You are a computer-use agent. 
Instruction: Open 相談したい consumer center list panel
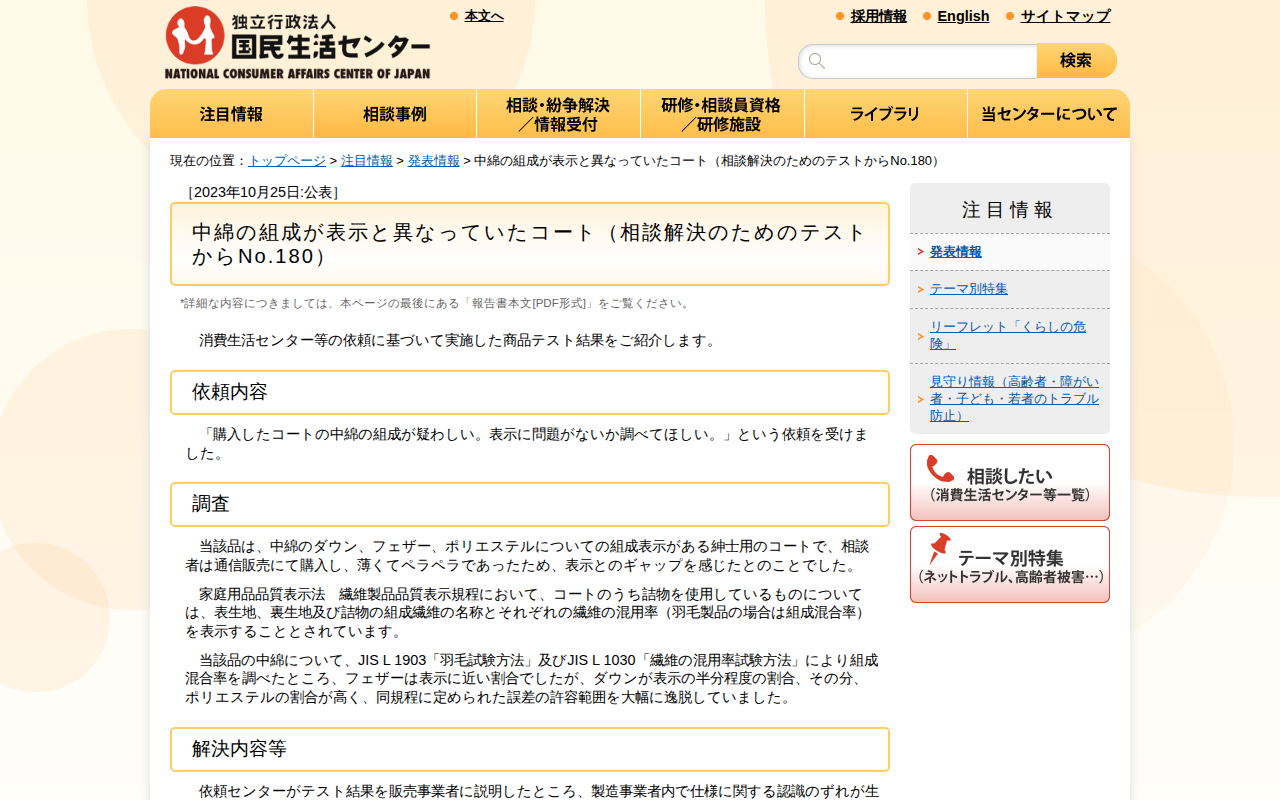[1009, 482]
